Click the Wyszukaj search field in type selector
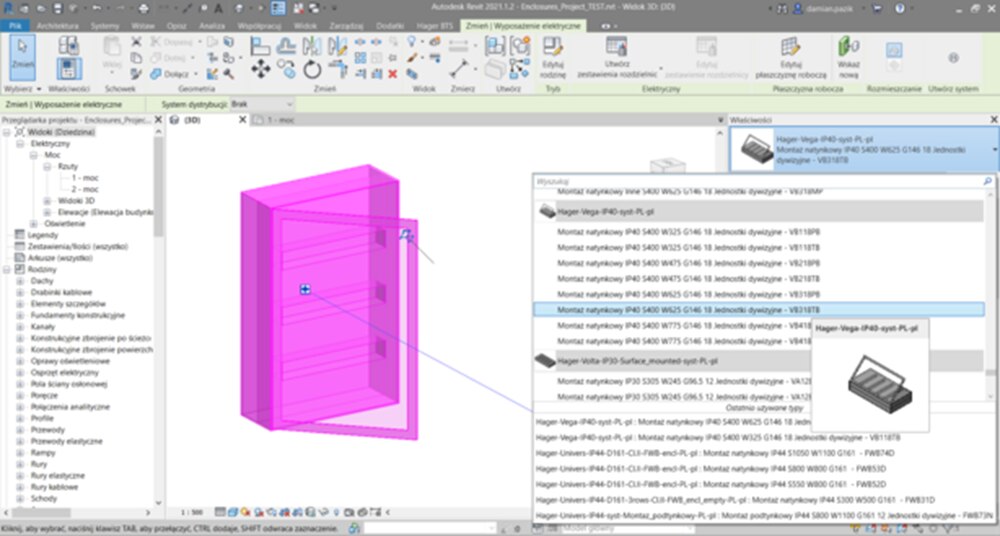1000x536 pixels. click(760, 182)
